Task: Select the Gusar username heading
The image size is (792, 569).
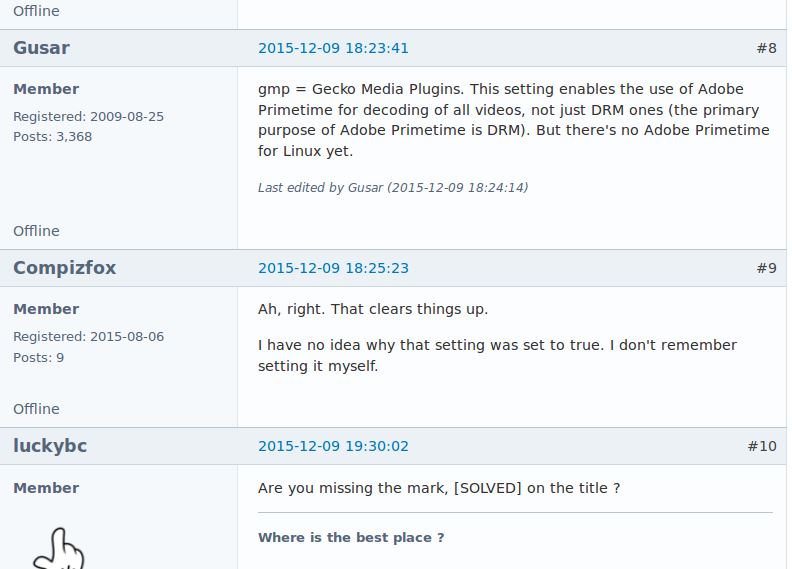Action: 41,48
